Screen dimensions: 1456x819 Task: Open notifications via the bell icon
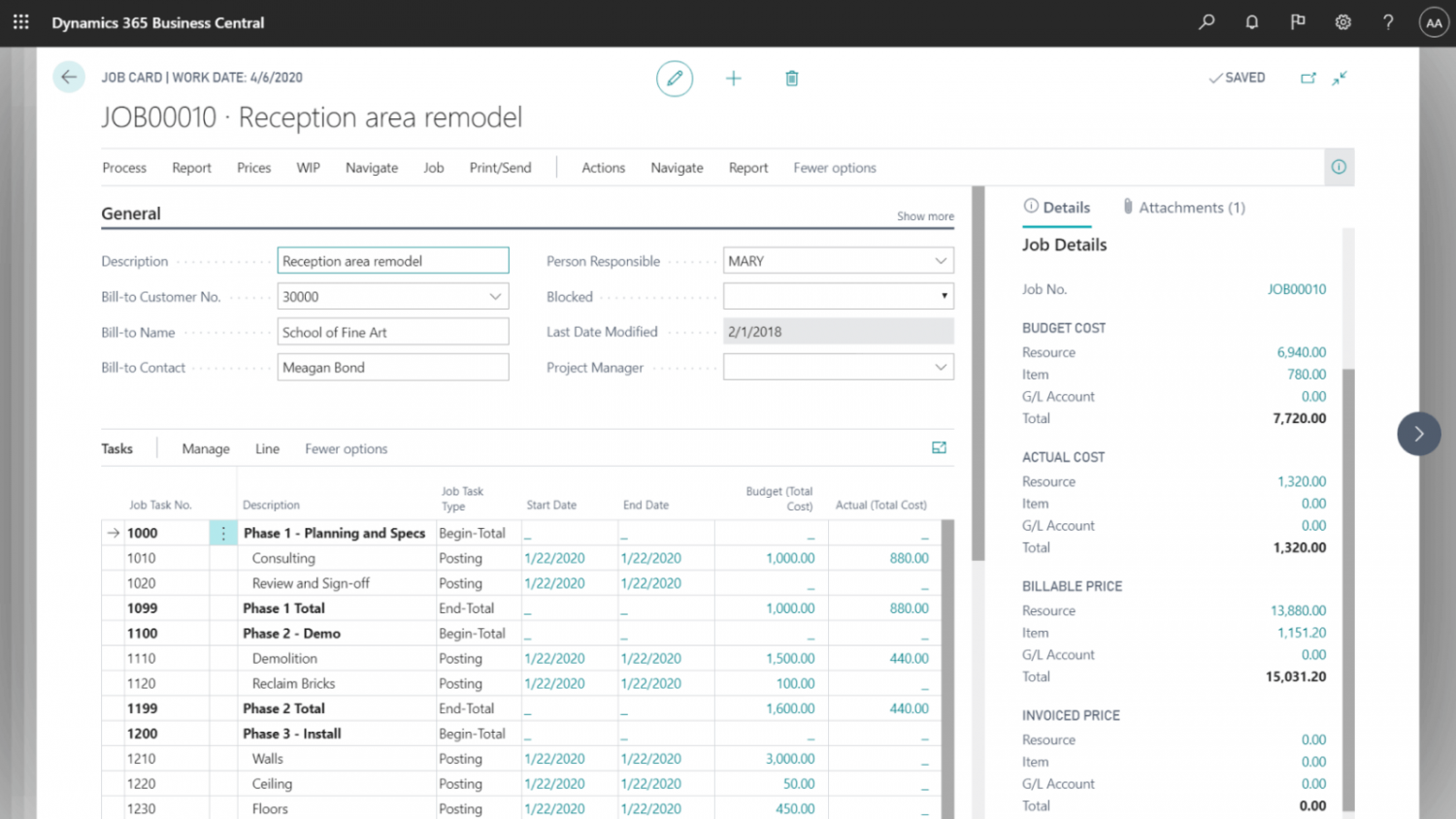coord(1251,21)
